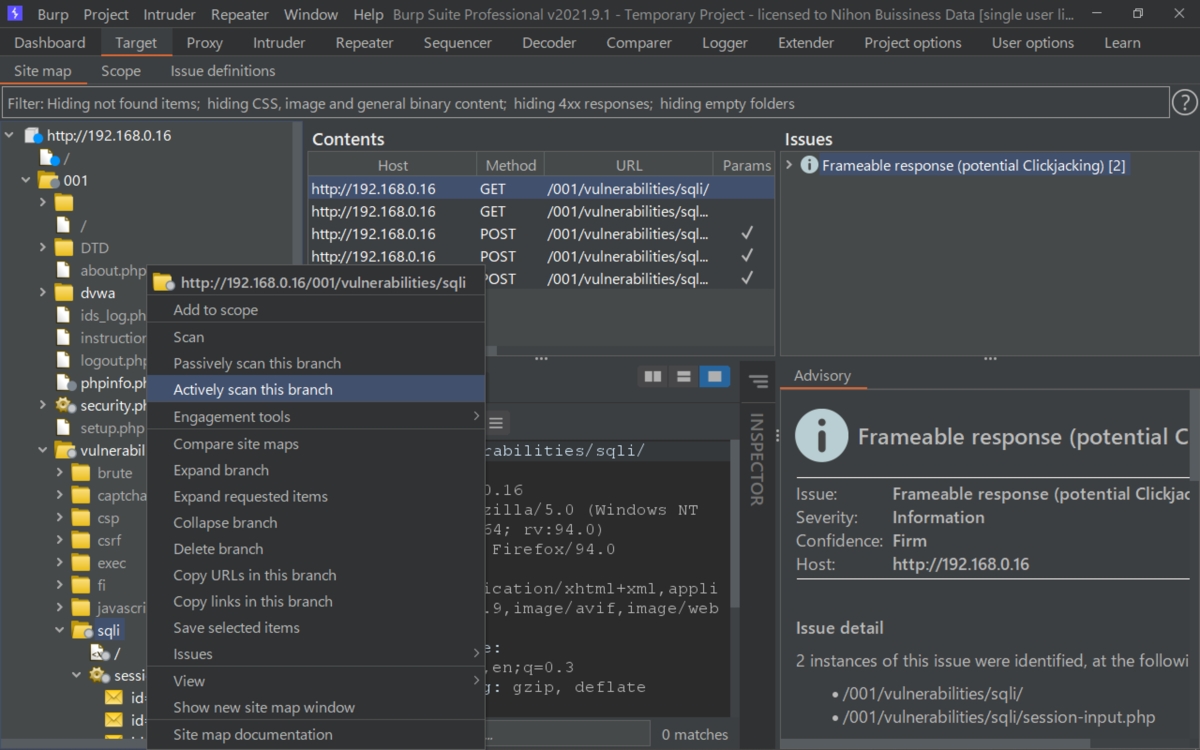Select the http://192.168.0.16 host icon in tree
Viewport: 1200px width, 750px height.
(32, 135)
